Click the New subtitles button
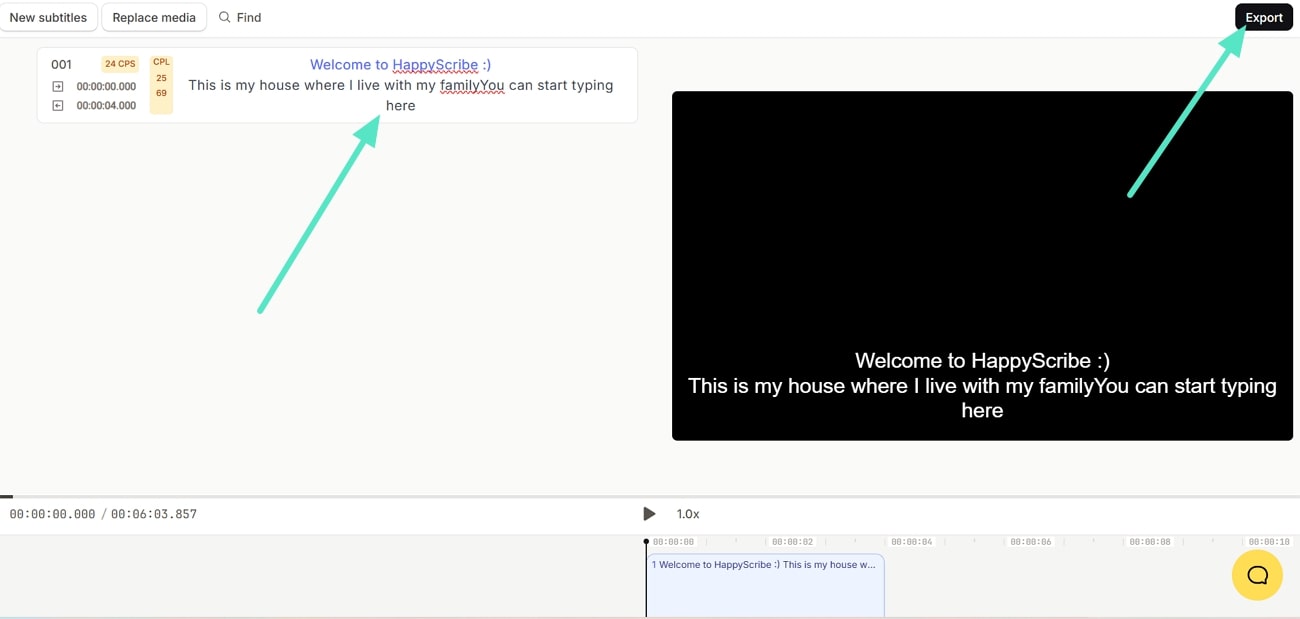Screen dimensions: 1300x619 [48, 17]
